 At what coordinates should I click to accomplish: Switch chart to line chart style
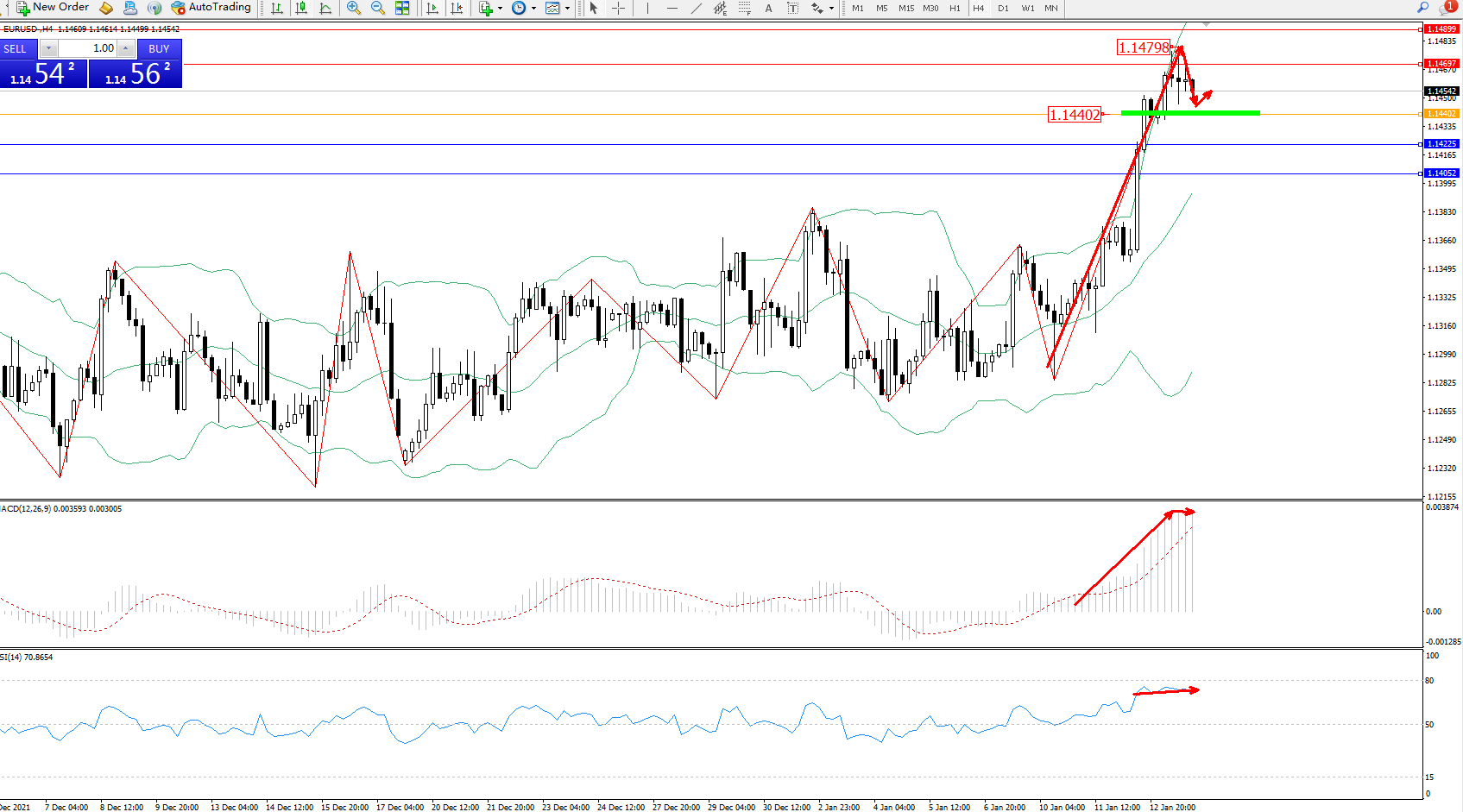(325, 8)
